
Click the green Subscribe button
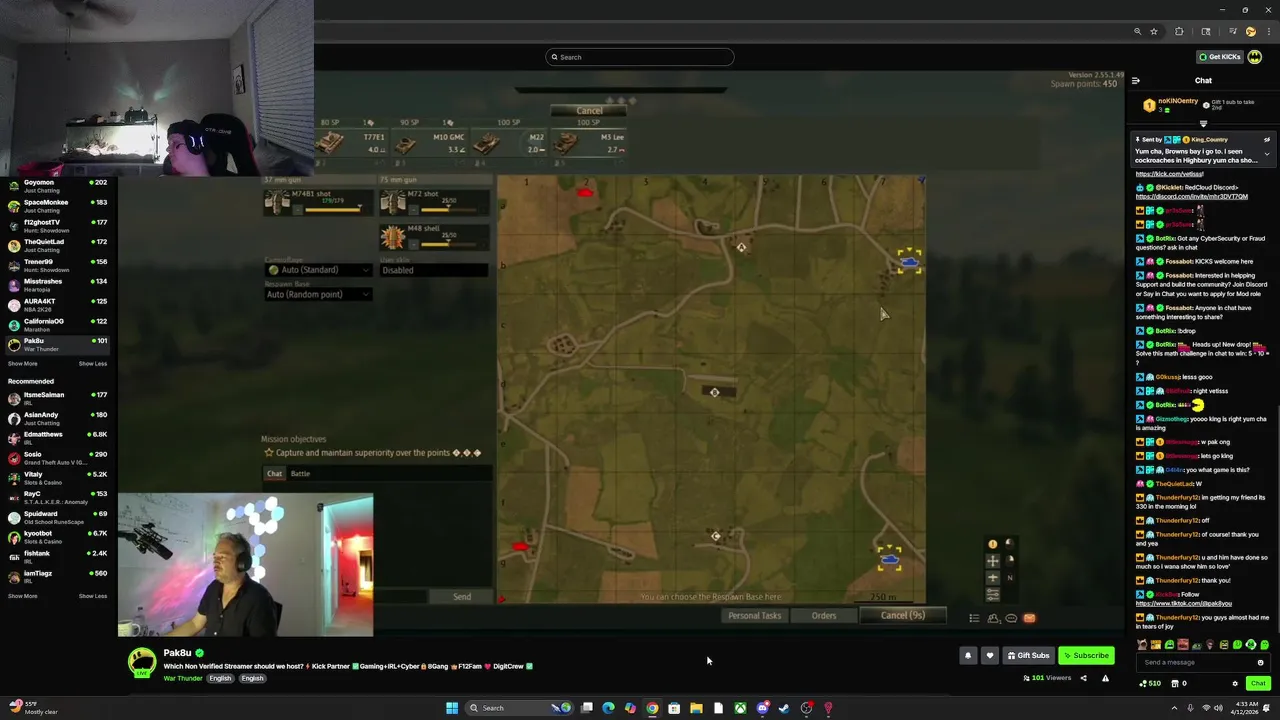coord(1086,656)
